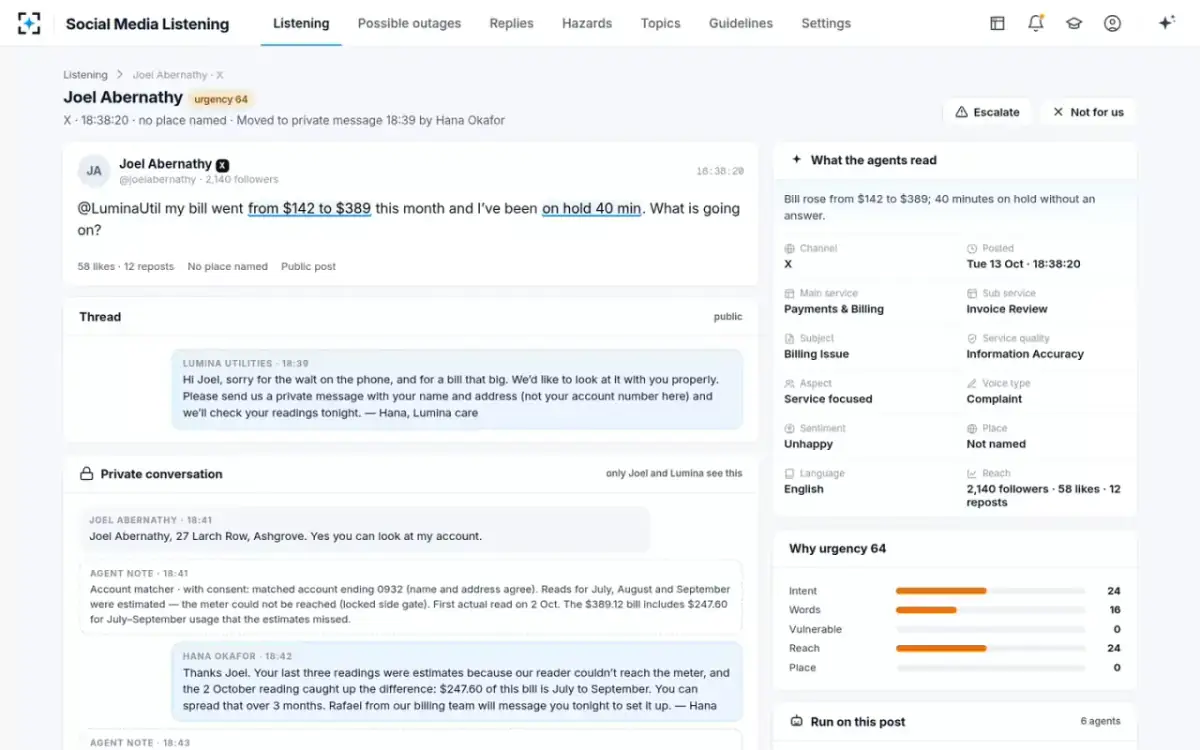Screen dimensions: 1200x750
Task: Click the globe icon beside Channel label
Action: click(x=790, y=248)
